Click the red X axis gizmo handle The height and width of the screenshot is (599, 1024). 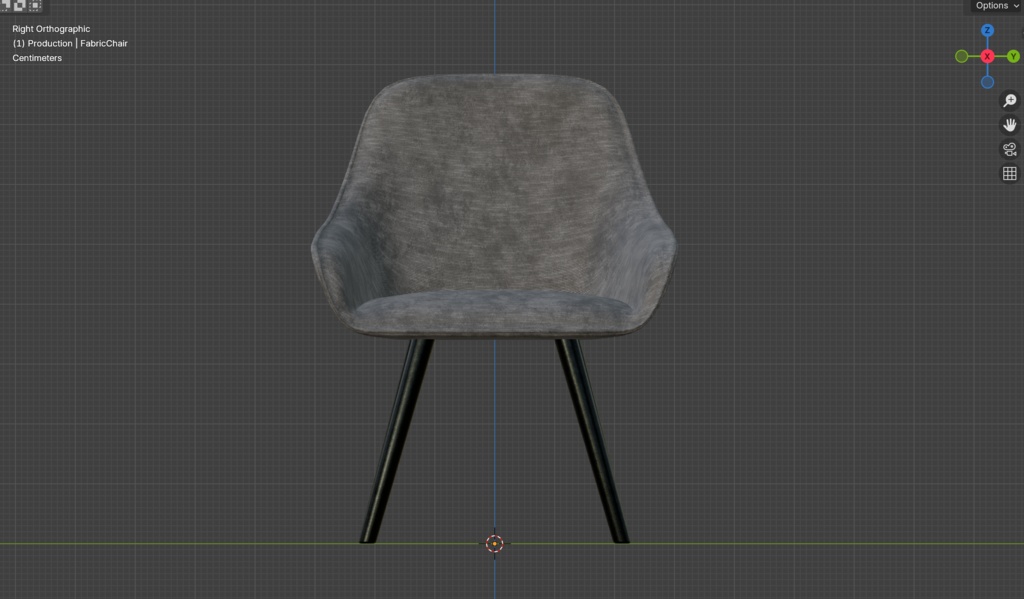987,57
